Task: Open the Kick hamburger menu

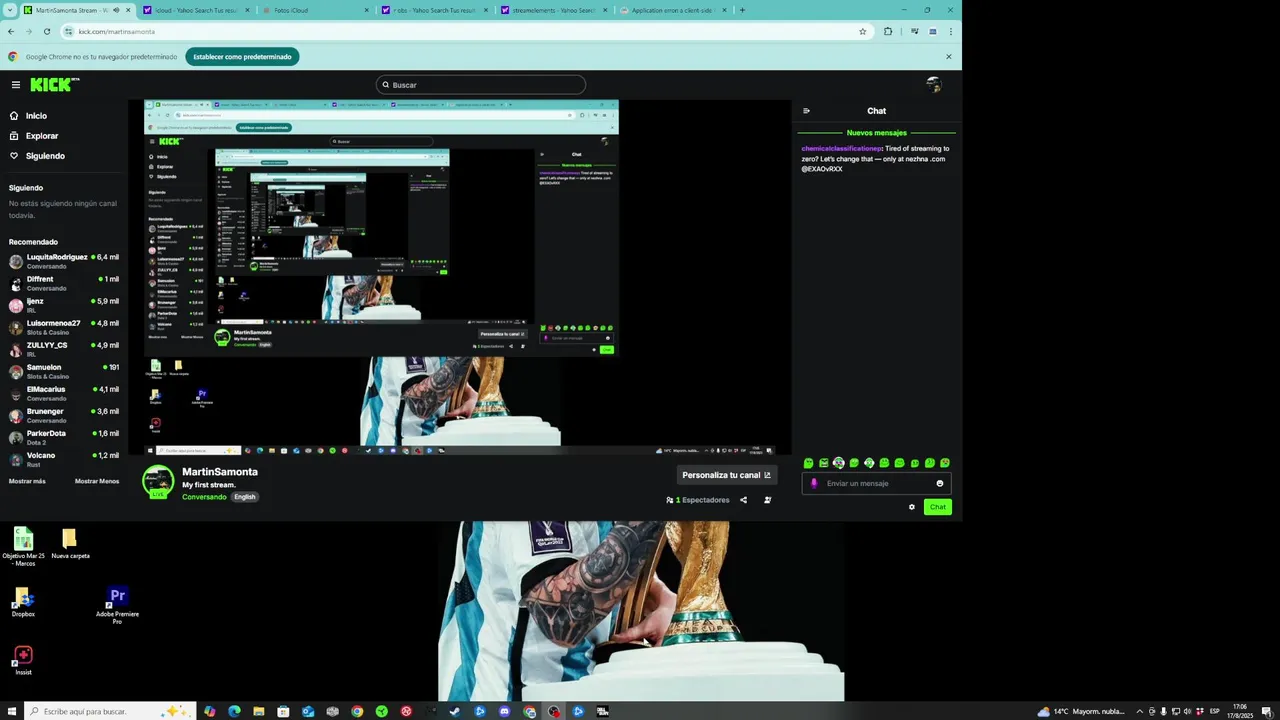Action: (x=15, y=85)
